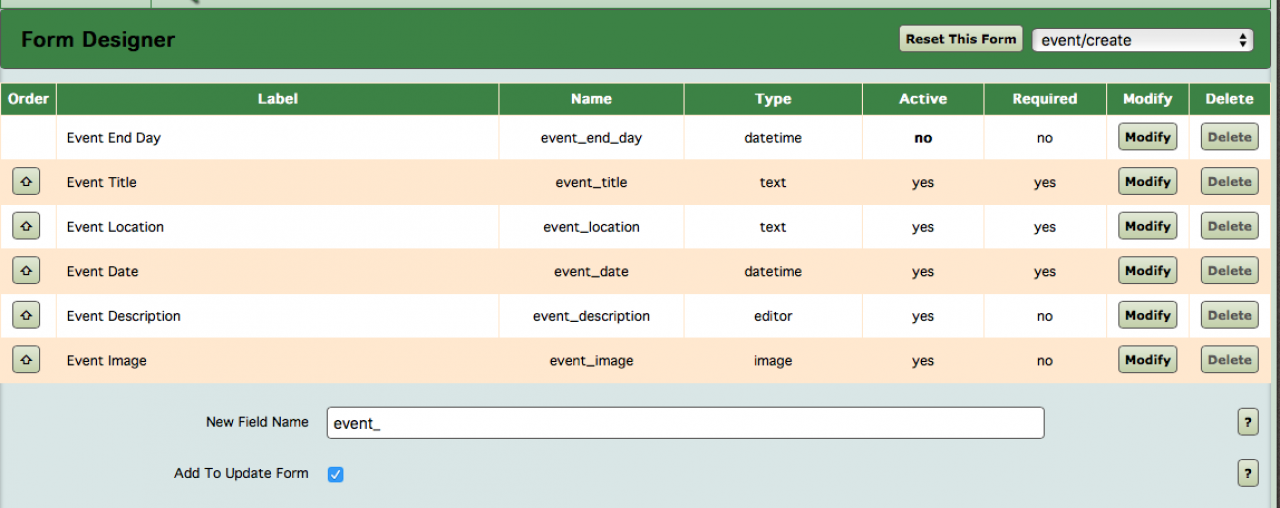Open help for New Field Name
Screen dimensions: 1280x508
coord(1247,422)
